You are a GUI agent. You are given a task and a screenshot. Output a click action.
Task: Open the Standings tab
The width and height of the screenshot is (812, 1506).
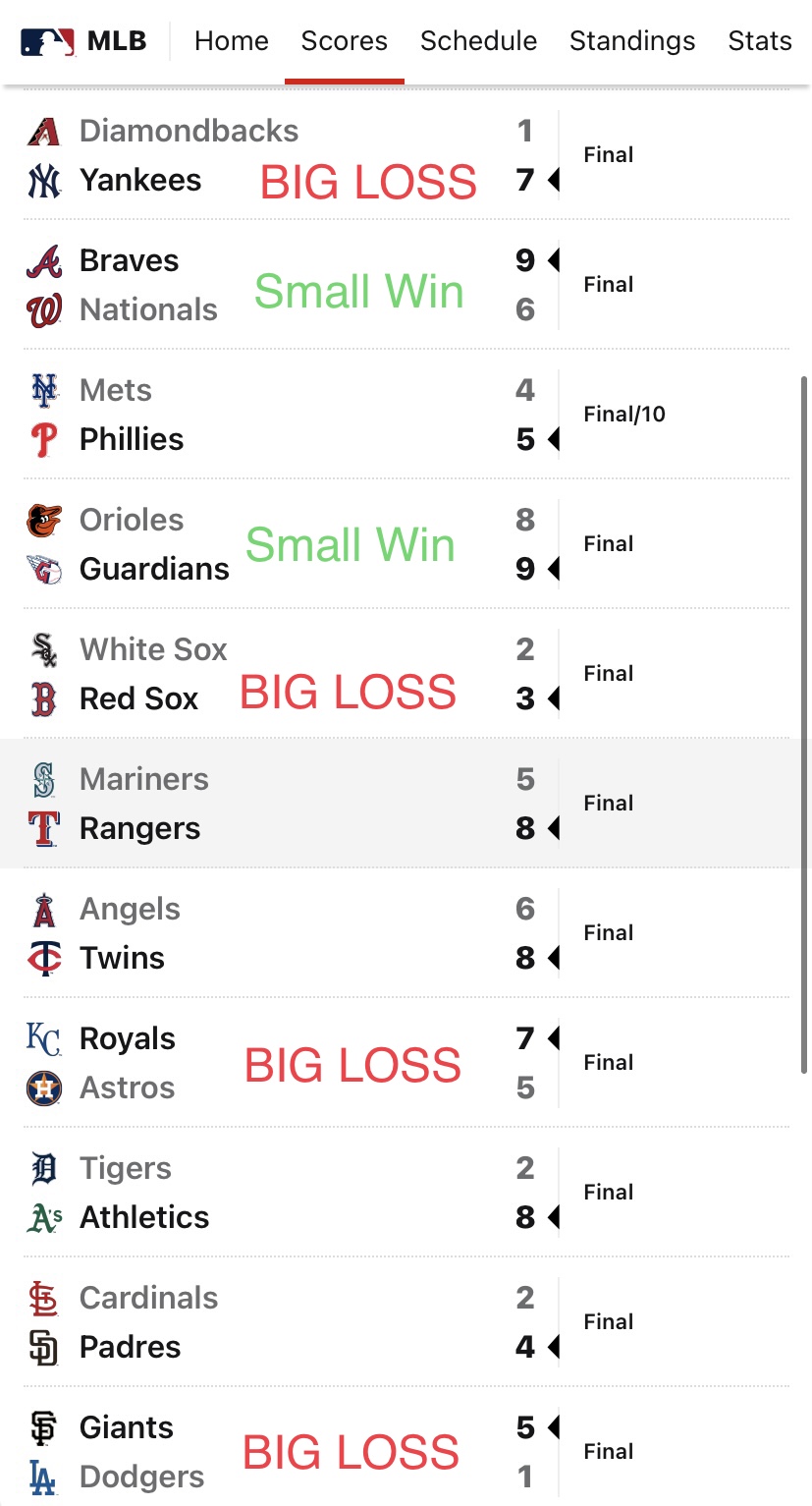point(632,41)
